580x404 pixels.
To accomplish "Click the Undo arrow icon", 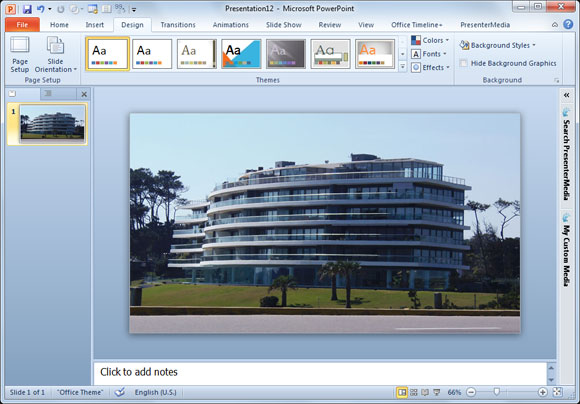I will pos(41,9).
